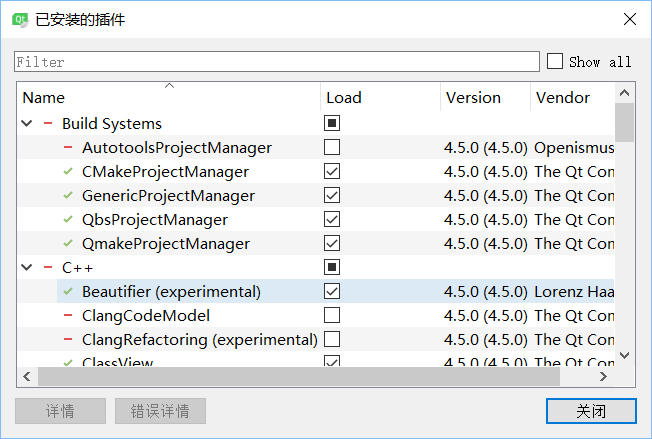Enable the Show all checkbox
This screenshot has height=439, width=652.
click(x=555, y=62)
